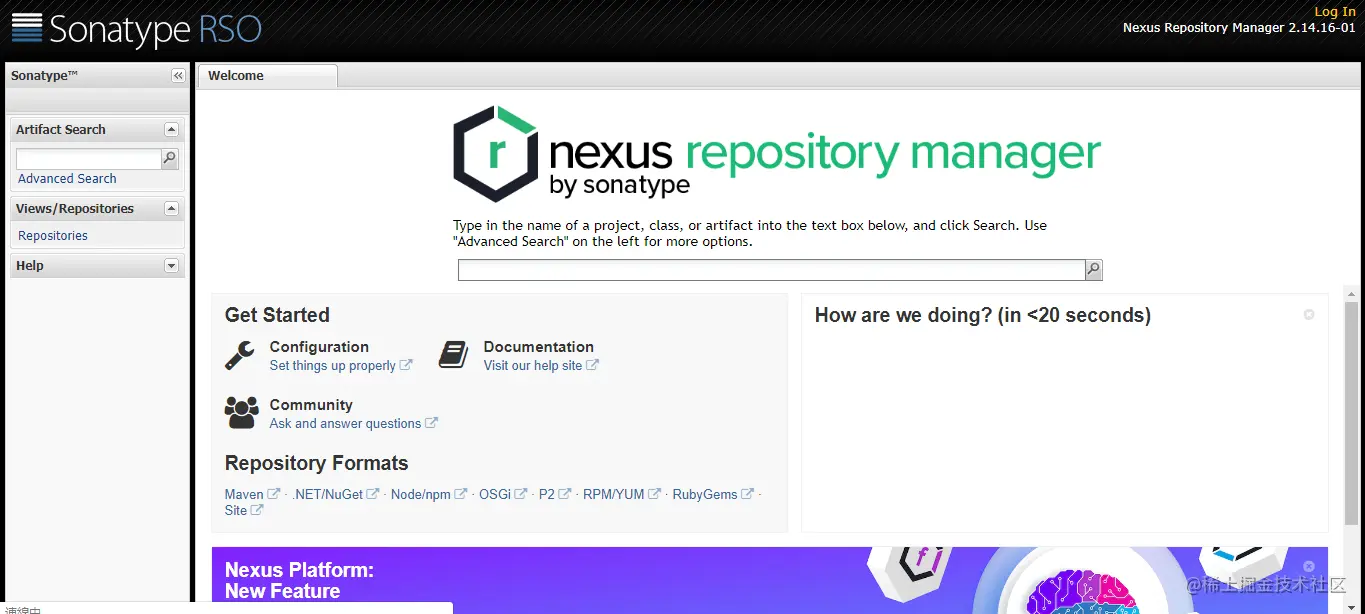The image size is (1365, 614).
Task: Open the .NET/NuGet format link
Action: 328,494
